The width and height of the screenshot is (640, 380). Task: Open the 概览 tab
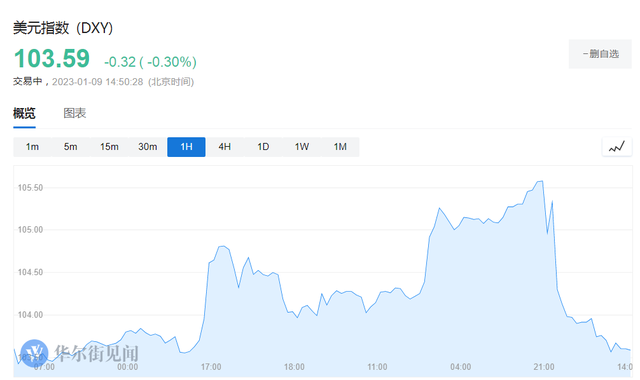24,113
